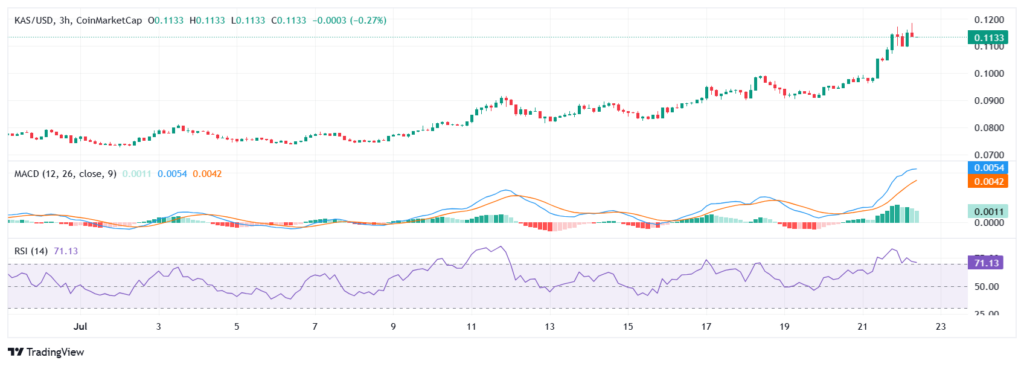Select the 3h interval label
Screen dimensions: 1024x366
coord(64,20)
